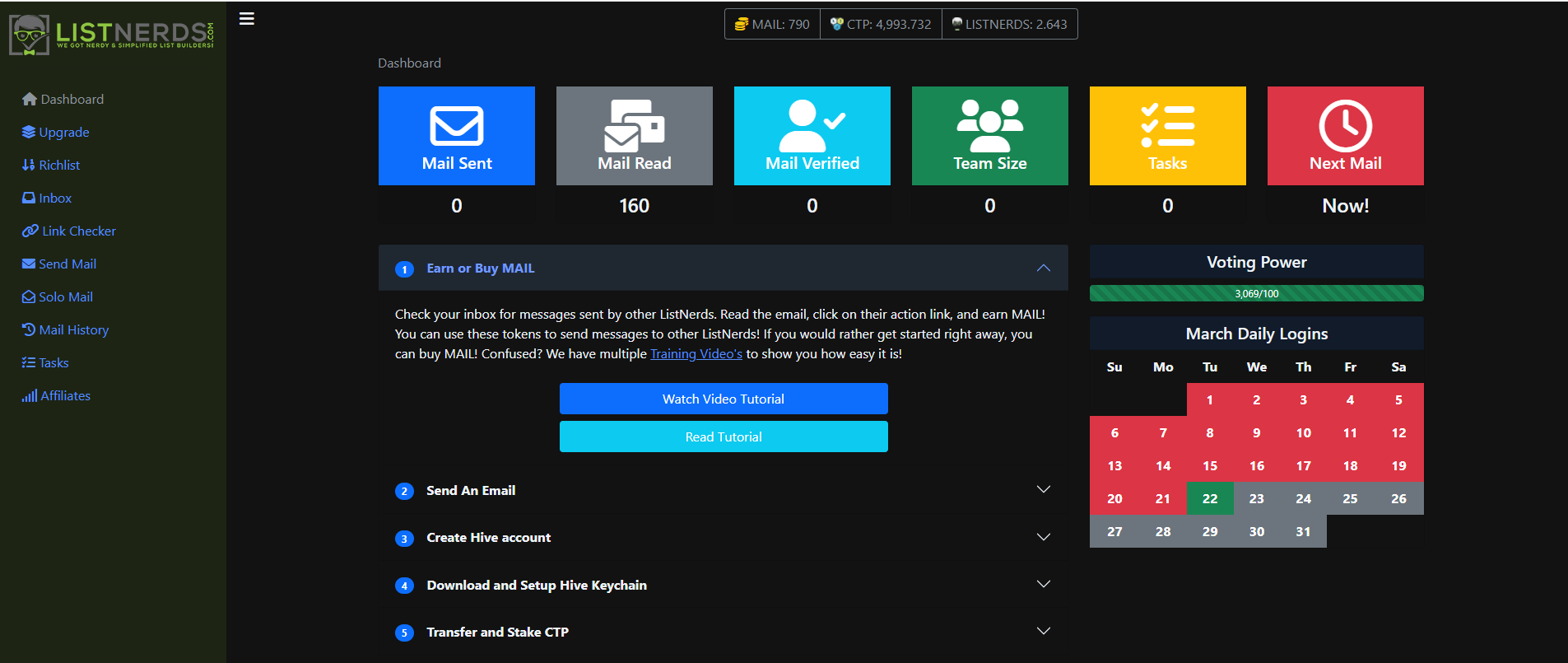Click the step 5 number badge
This screenshot has height=663, width=1568.
pyautogui.click(x=404, y=633)
